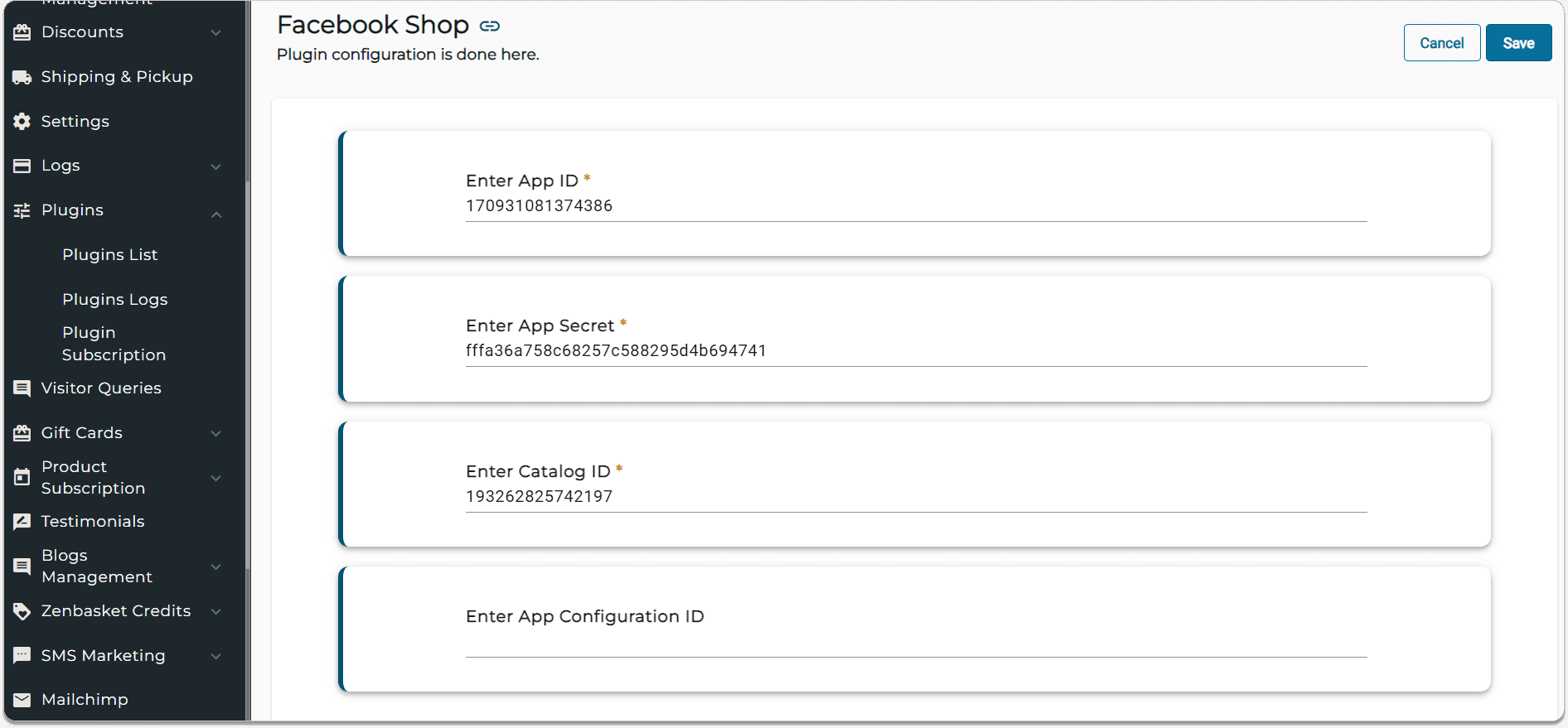
Task: Click the SMS Marketing message icon
Action: (22, 655)
